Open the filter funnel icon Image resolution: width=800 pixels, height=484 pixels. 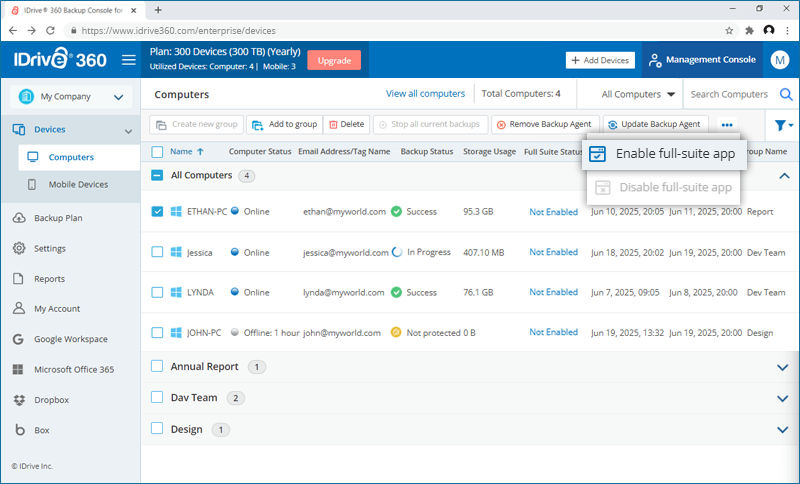(x=781, y=125)
